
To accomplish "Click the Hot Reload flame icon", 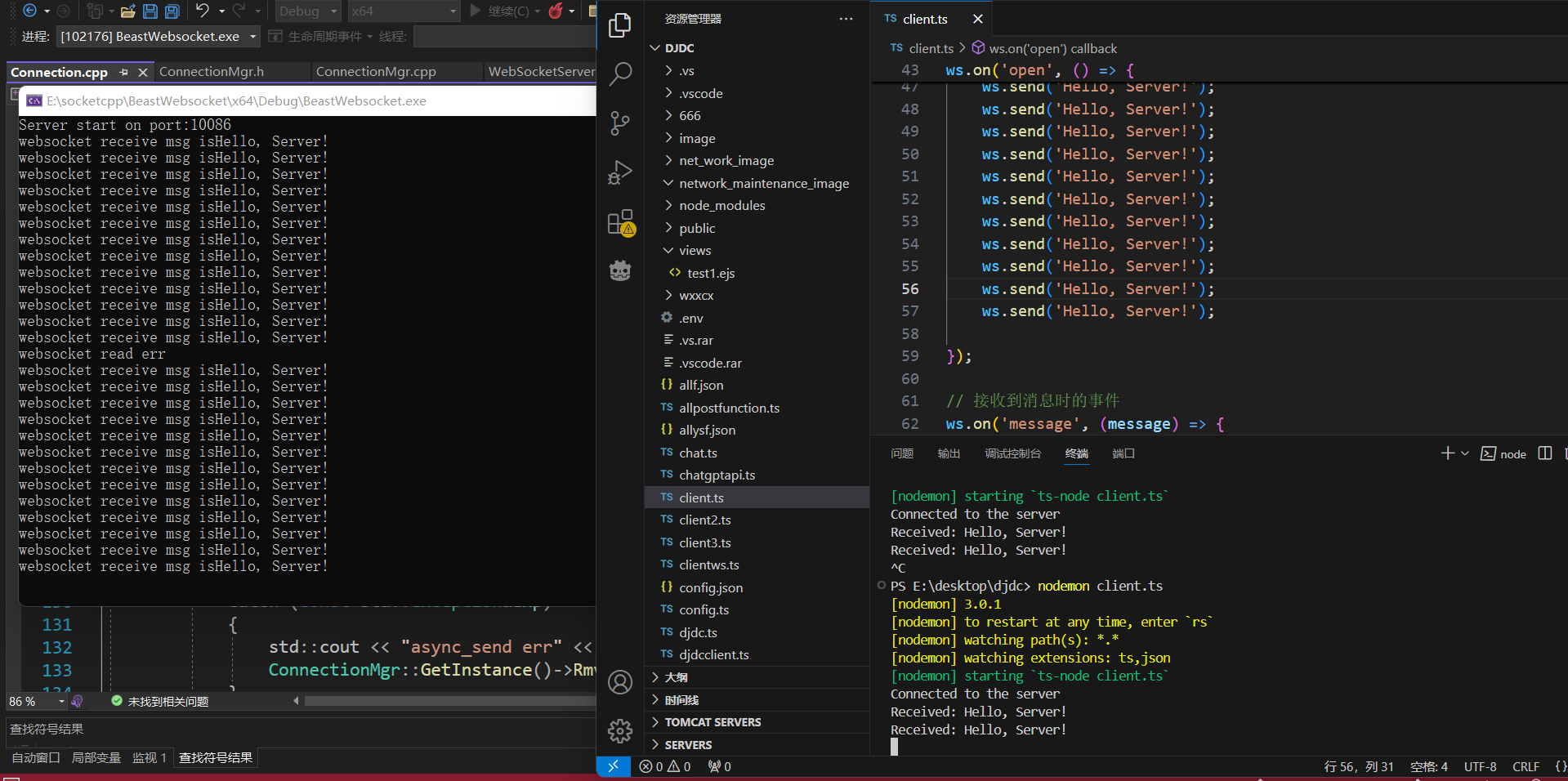I will (556, 11).
